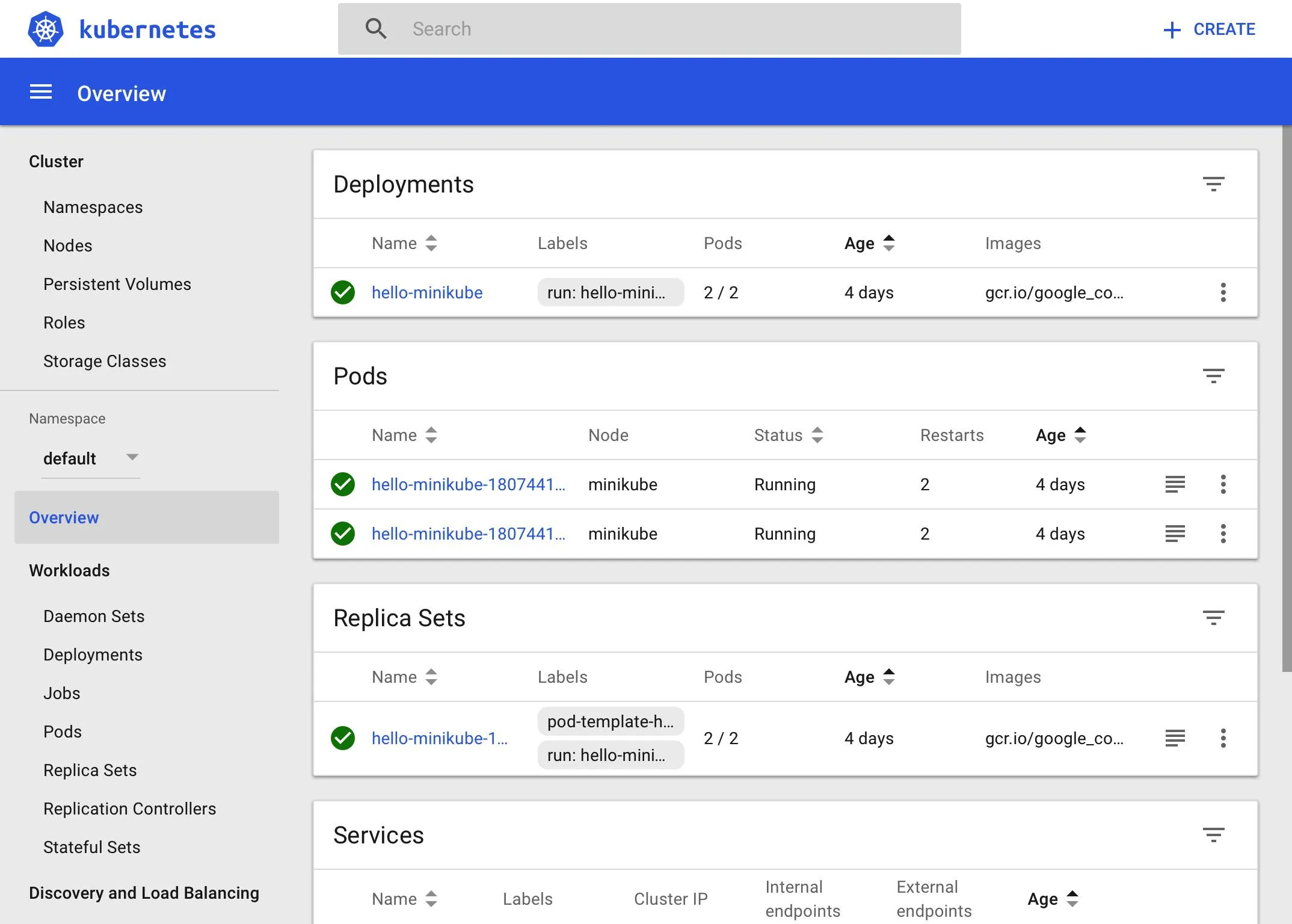Viewport: 1292px width, 924px height.
Task: Expand the default namespace dropdown
Action: [x=90, y=458]
